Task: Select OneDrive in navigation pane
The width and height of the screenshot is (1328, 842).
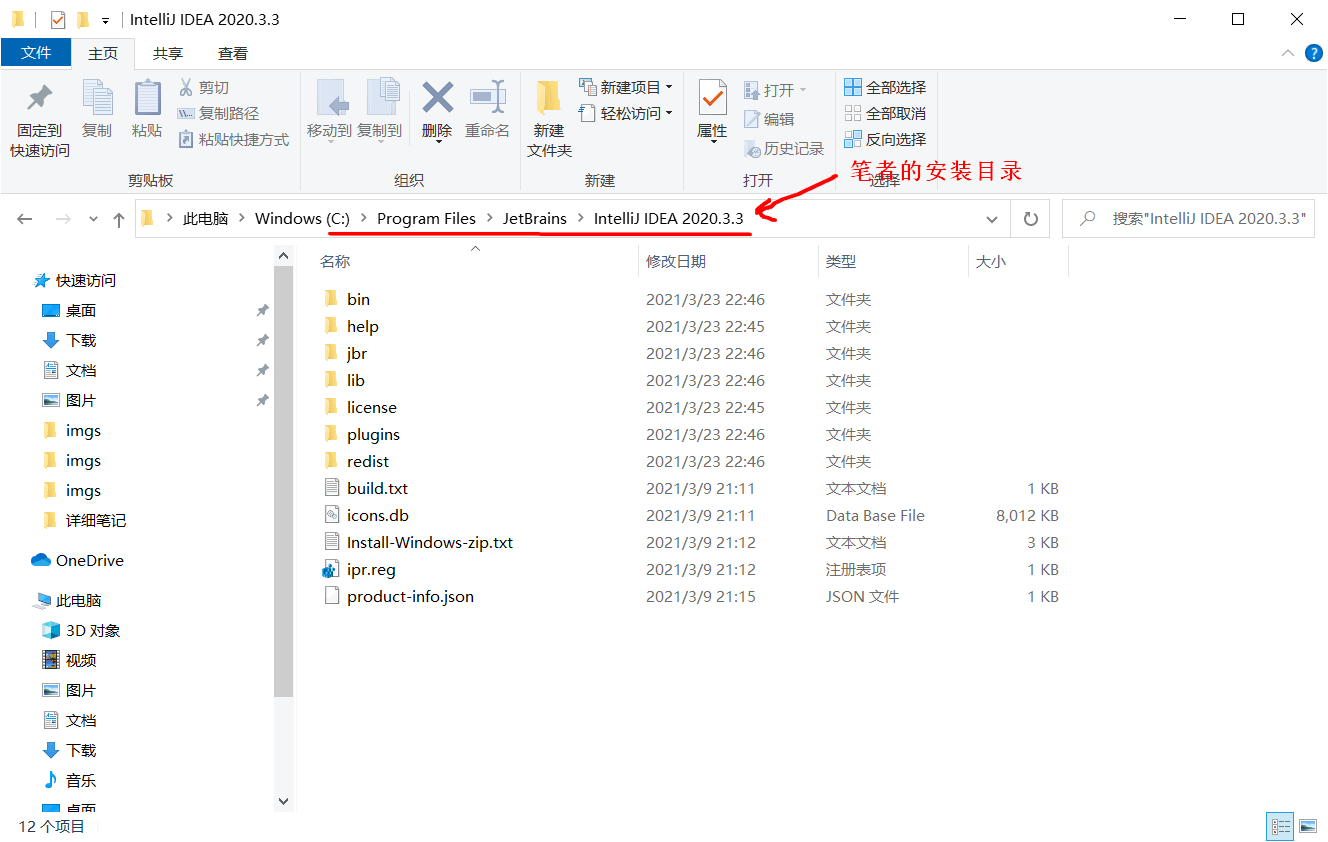Action: (78, 561)
